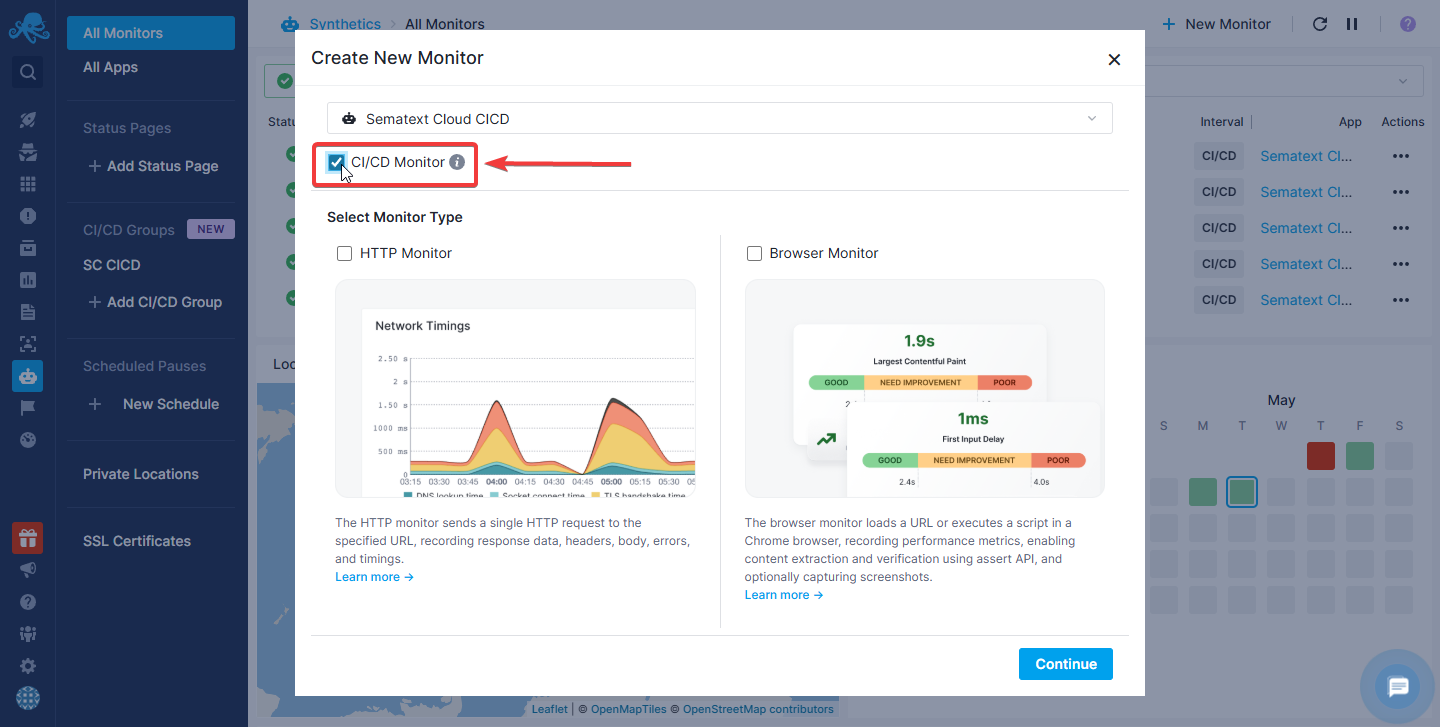Click the question mark icon in left rail
Viewport: 1440px width, 727px height.
click(x=28, y=602)
